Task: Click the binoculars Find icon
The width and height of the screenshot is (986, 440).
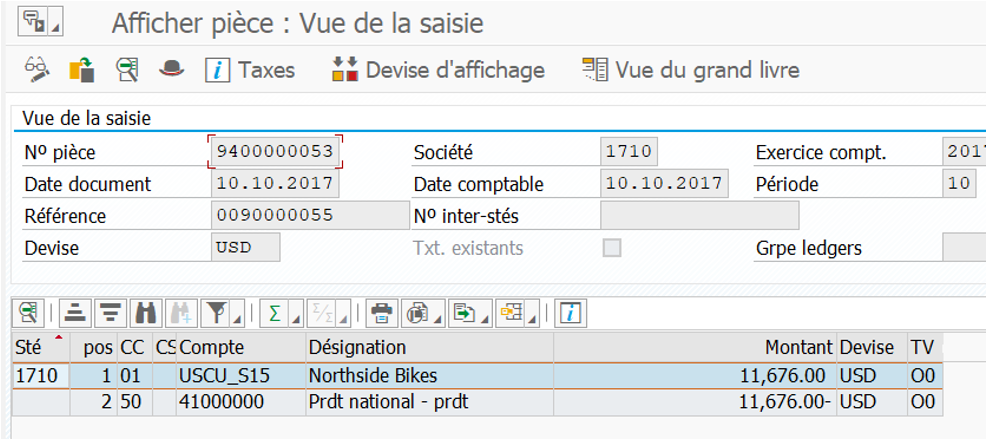Action: click(147, 313)
